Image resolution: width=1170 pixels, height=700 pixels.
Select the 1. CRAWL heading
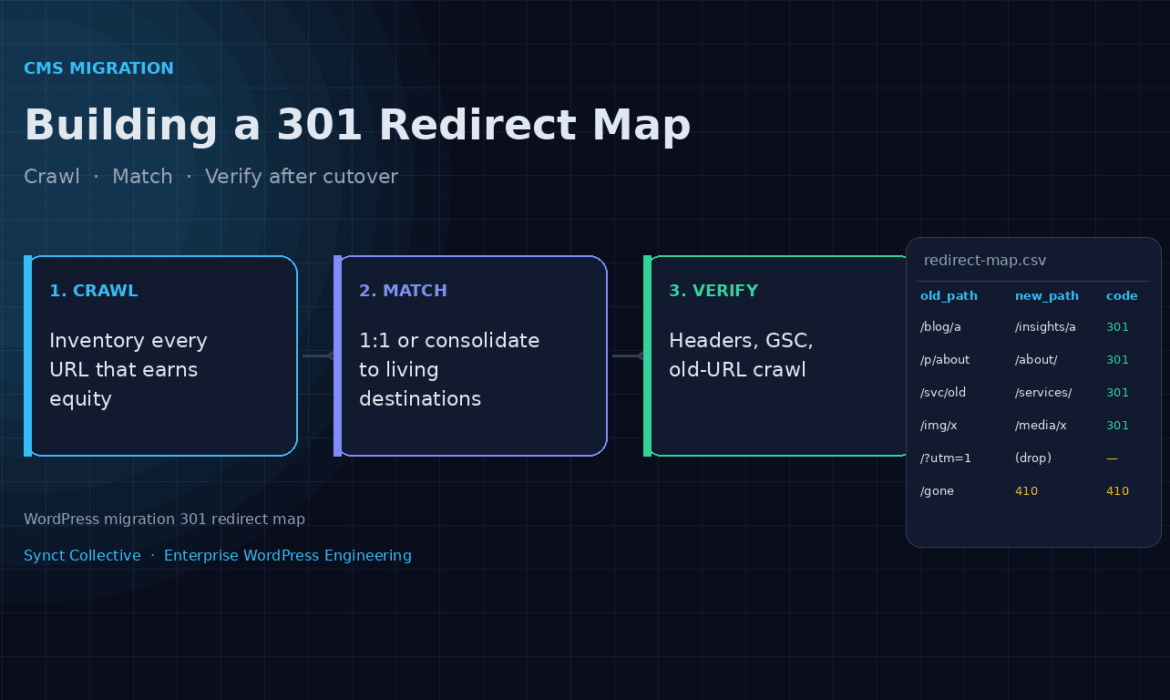tap(93, 290)
